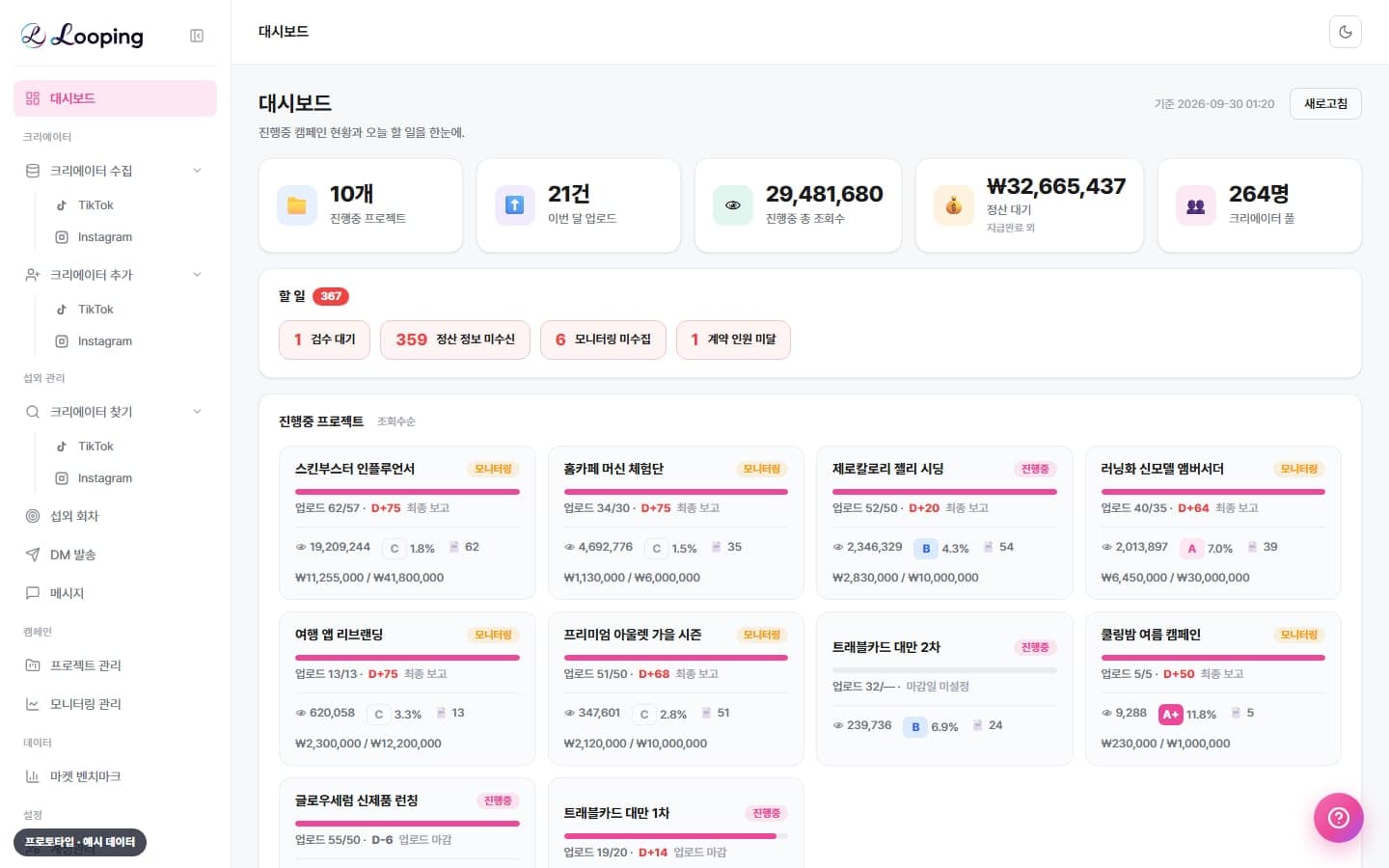
Task: Open 마켓 벤치마크 in sidebar
Action: coord(115,776)
